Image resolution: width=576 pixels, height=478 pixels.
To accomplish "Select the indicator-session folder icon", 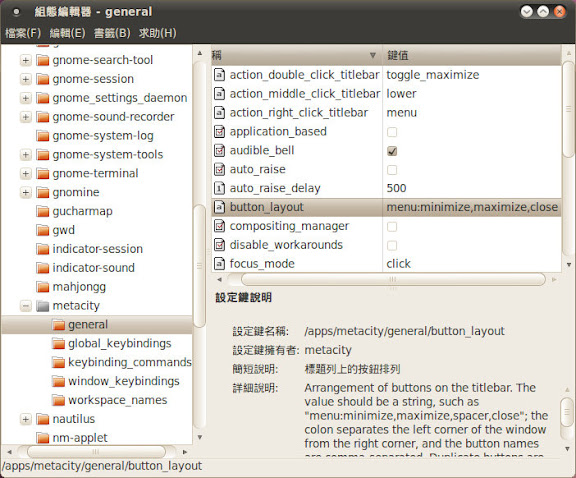I will (43, 249).
